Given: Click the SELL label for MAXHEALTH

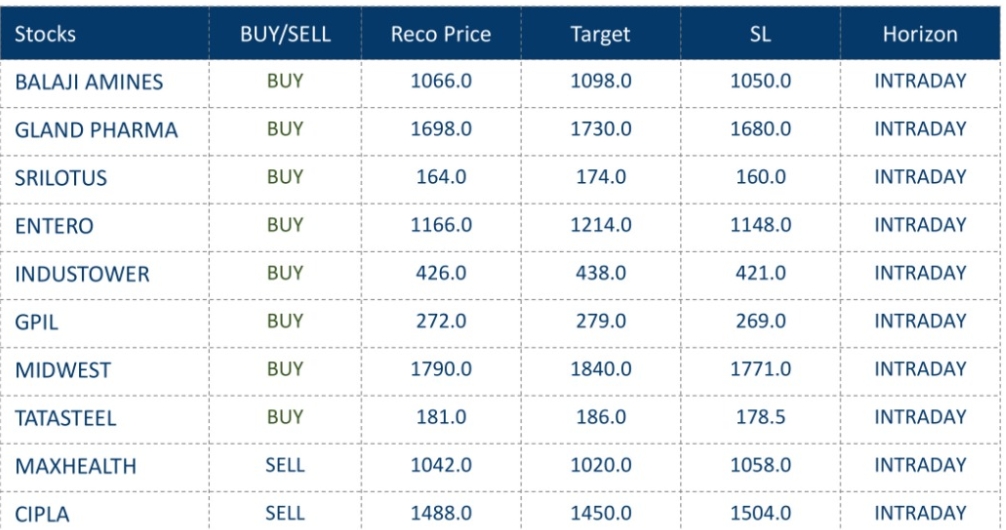Looking at the screenshot, I should click(x=285, y=465).
